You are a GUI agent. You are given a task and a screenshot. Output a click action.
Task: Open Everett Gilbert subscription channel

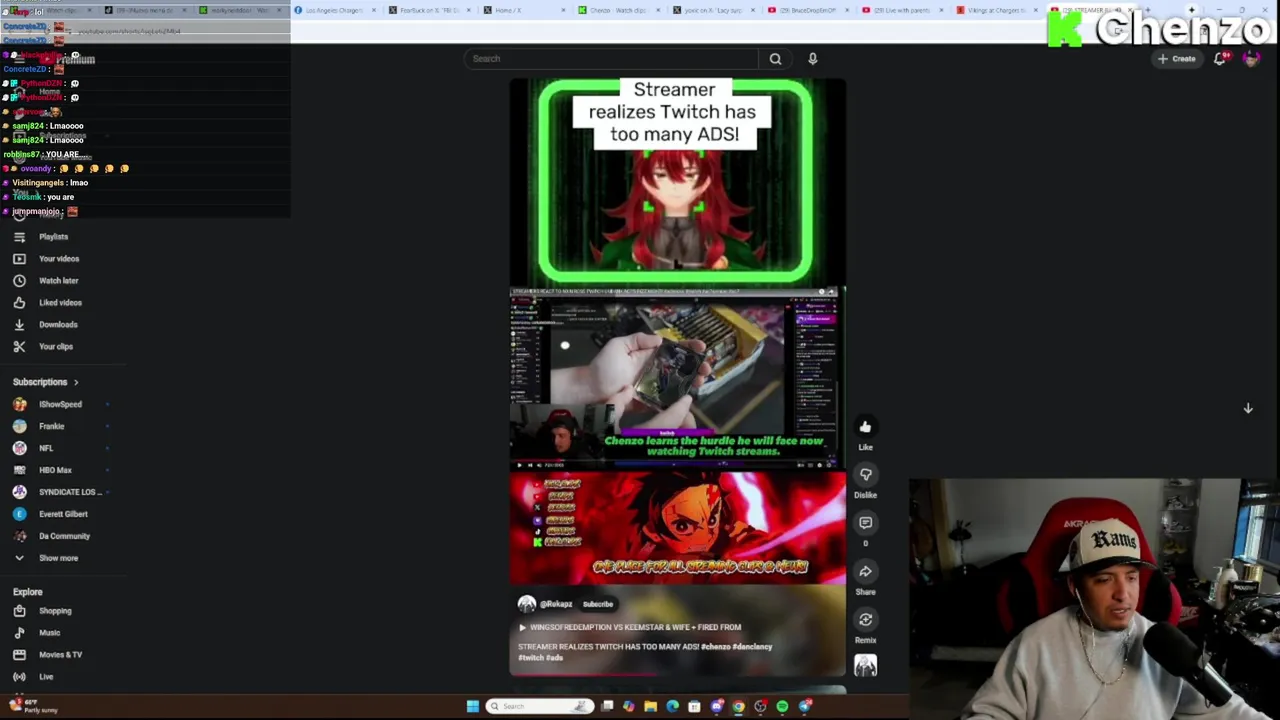click(64, 514)
